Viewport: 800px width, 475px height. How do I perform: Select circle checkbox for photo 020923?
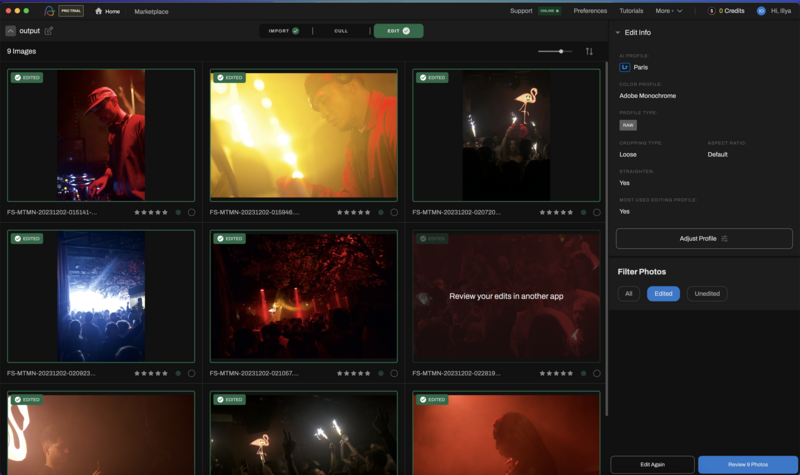pos(191,373)
